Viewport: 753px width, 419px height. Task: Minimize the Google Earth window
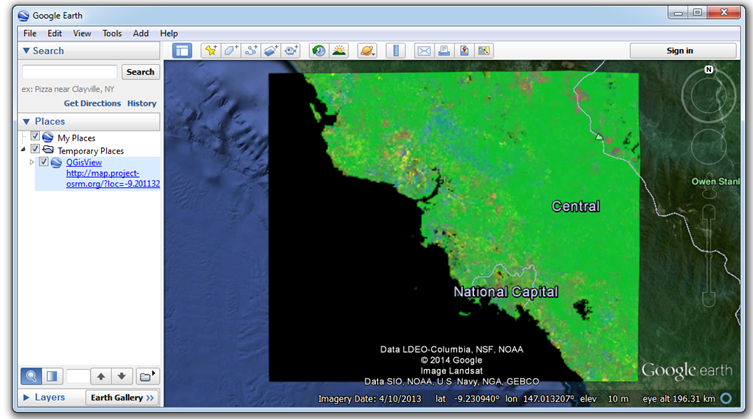click(678, 12)
